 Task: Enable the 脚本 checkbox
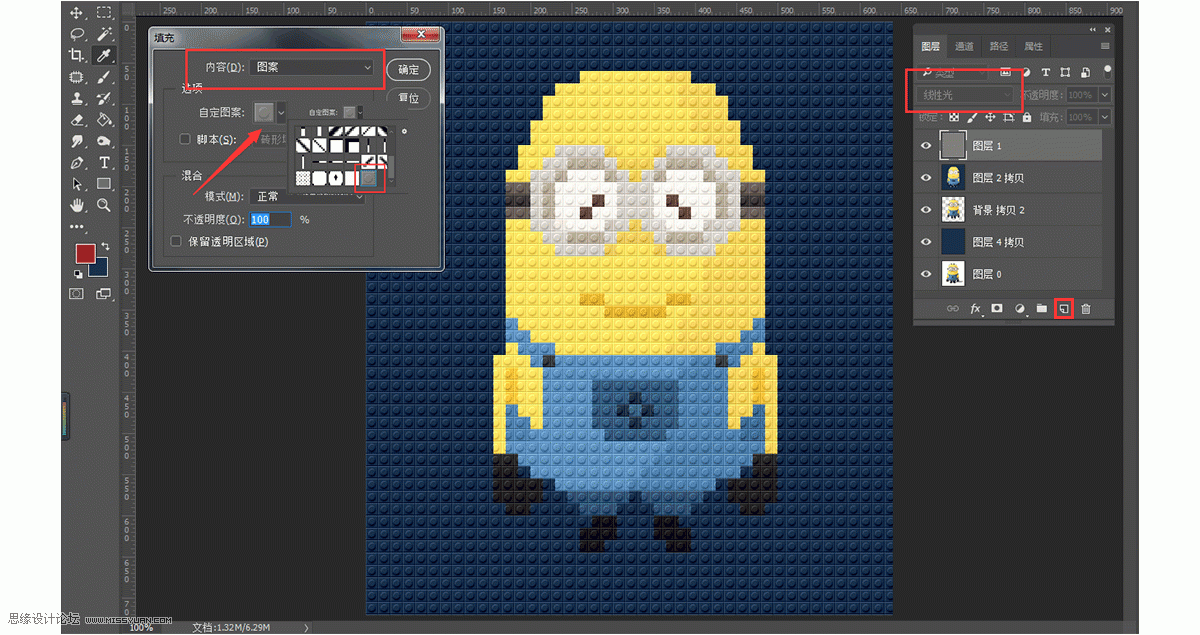(x=185, y=139)
